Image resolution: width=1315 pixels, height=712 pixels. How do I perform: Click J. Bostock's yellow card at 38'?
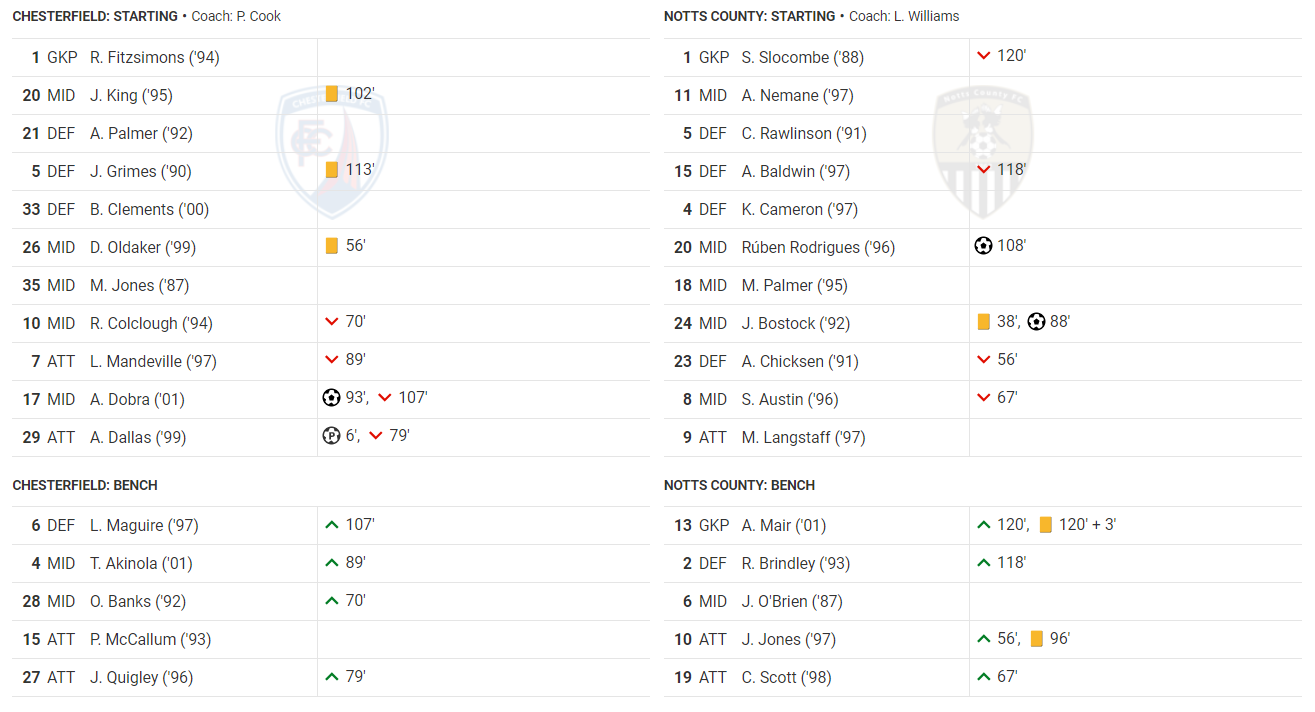click(984, 322)
